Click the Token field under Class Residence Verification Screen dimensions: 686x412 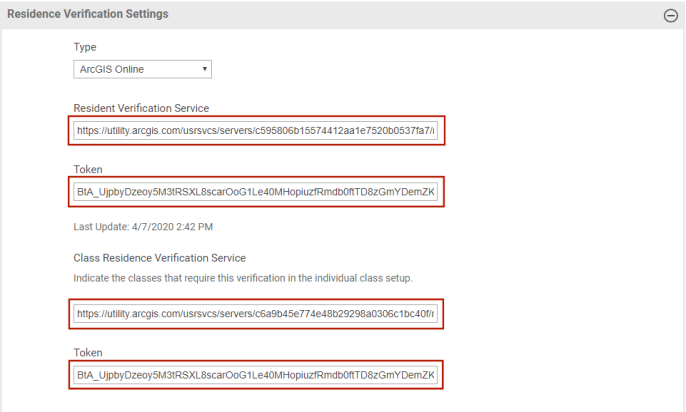(256, 375)
